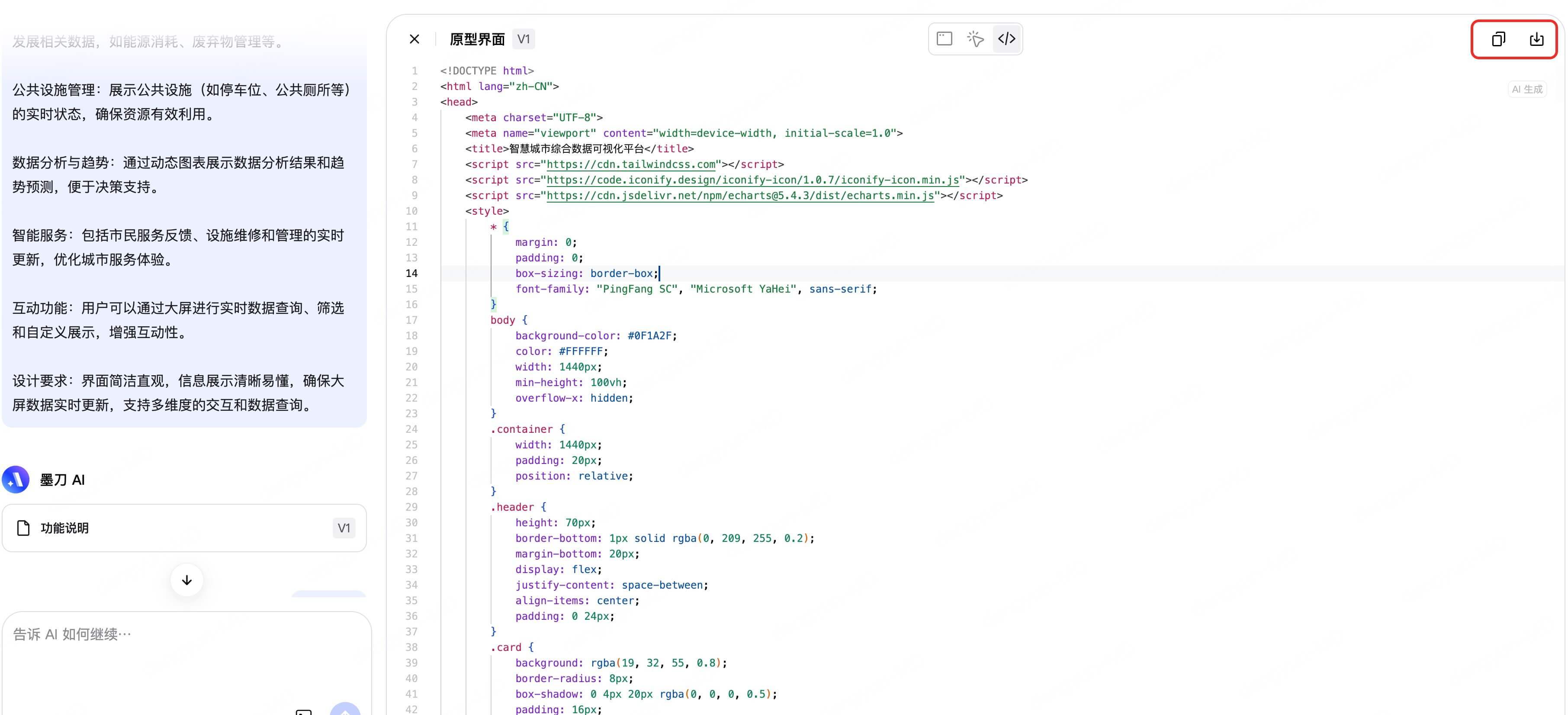Focus the 告诉 AI 如何继续 input

point(186,634)
